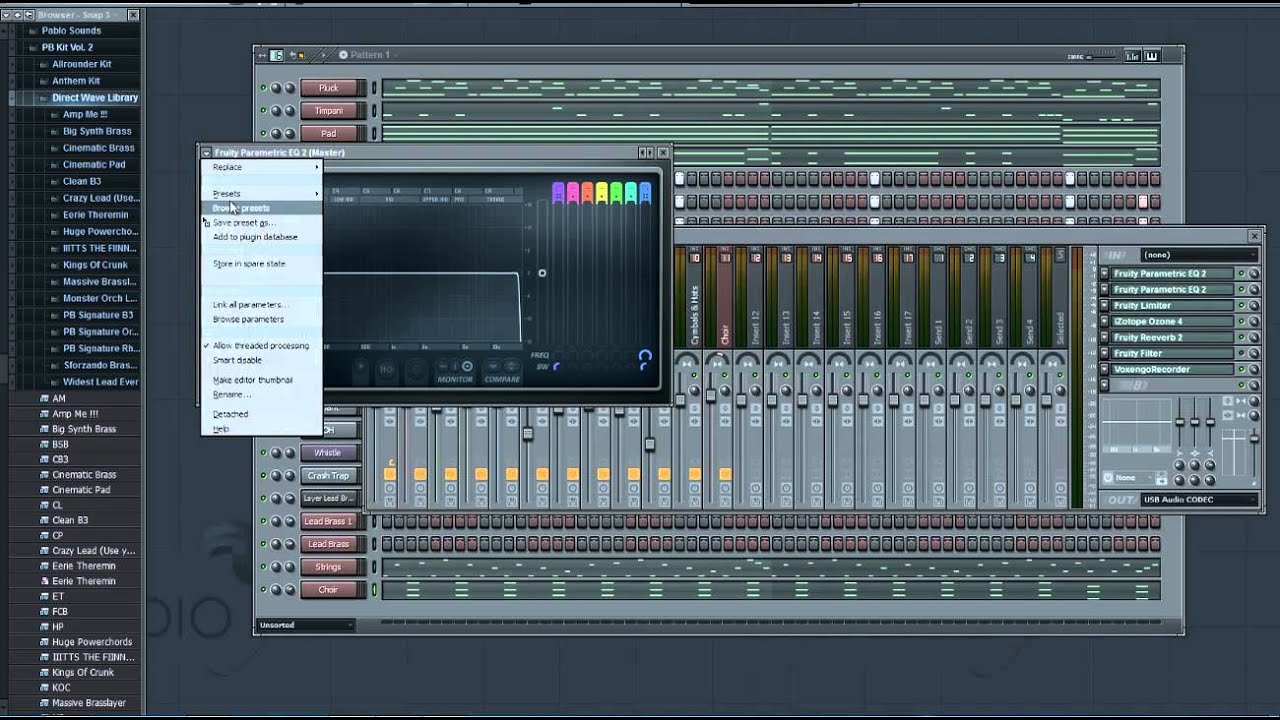
Task: Open the Pluck channel
Action: 328,88
